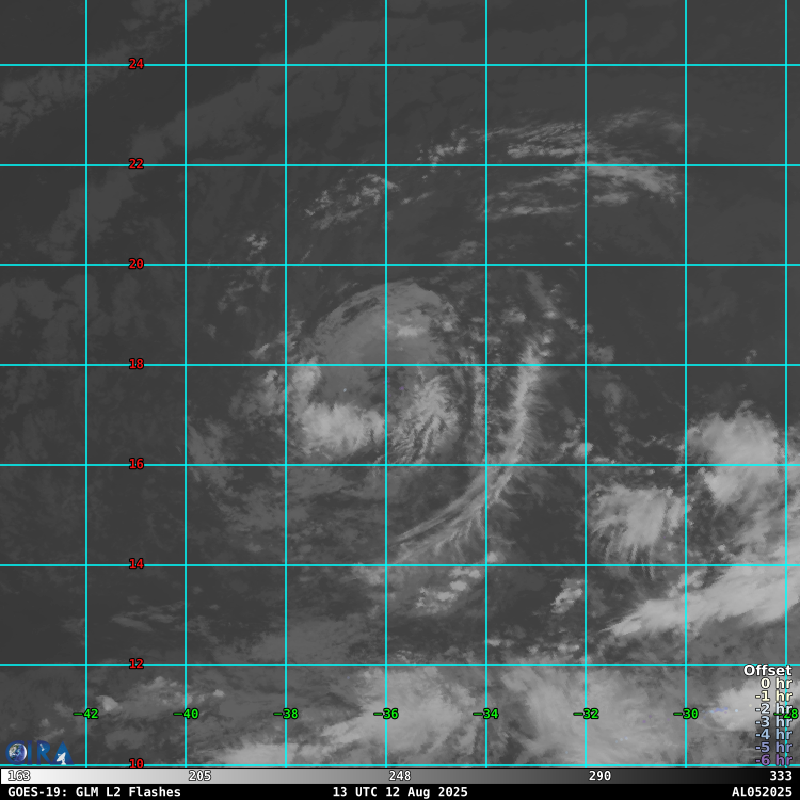Viewport: 800px width, 800px height.
Task: Click the 13 UTC 12 Aug 2025 timestamp
Action: coord(400,792)
